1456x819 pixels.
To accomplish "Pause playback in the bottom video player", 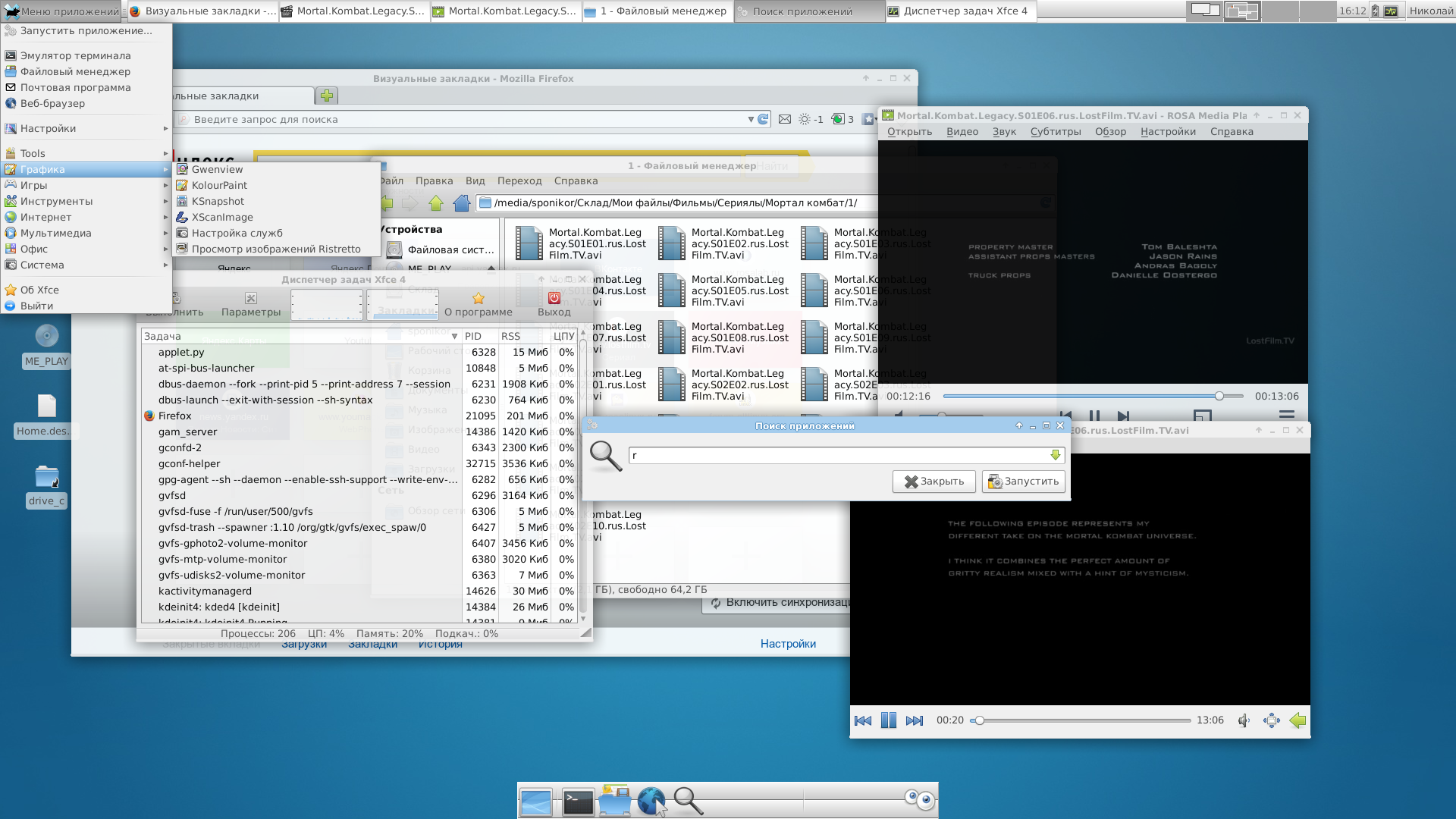I will pos(889,720).
